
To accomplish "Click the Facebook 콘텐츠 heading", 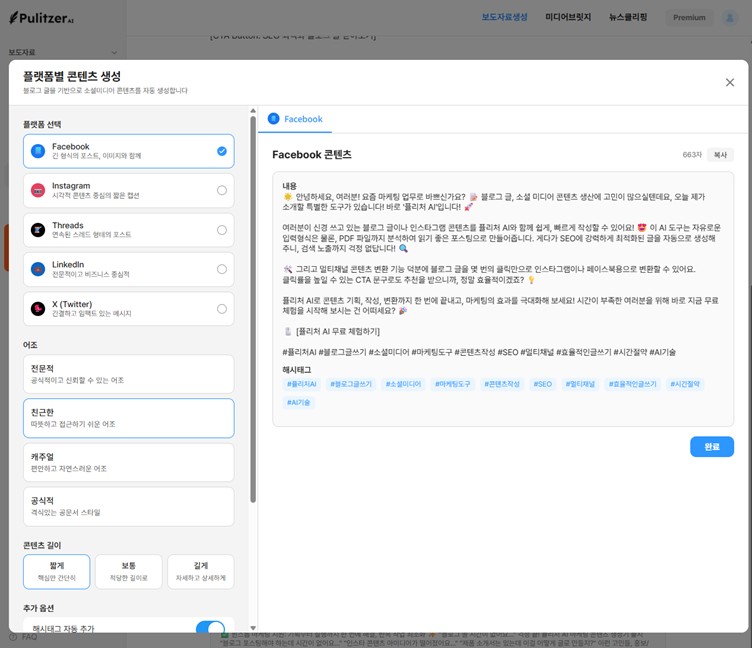I will (x=312, y=154).
